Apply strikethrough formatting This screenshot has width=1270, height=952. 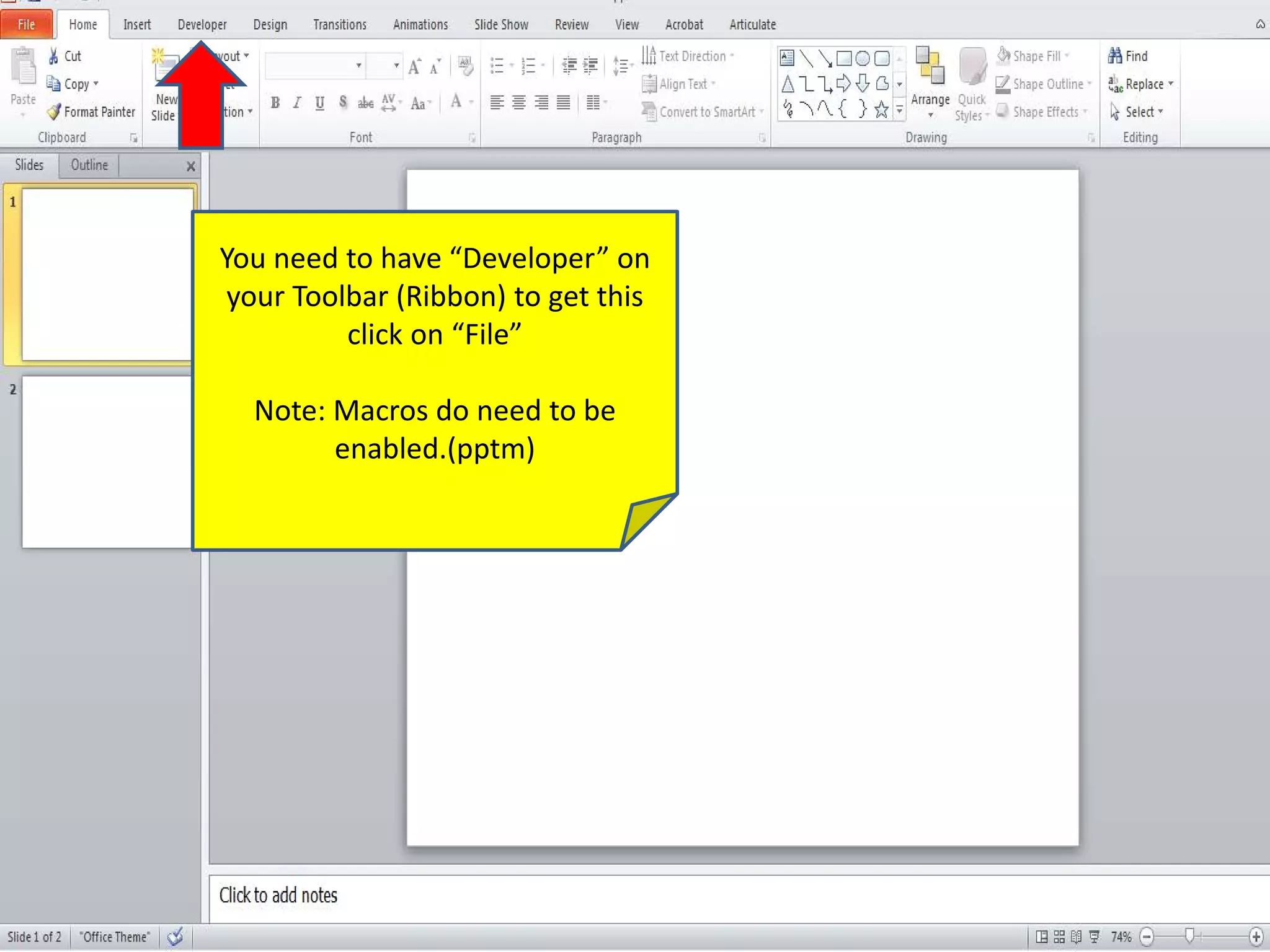pos(366,103)
